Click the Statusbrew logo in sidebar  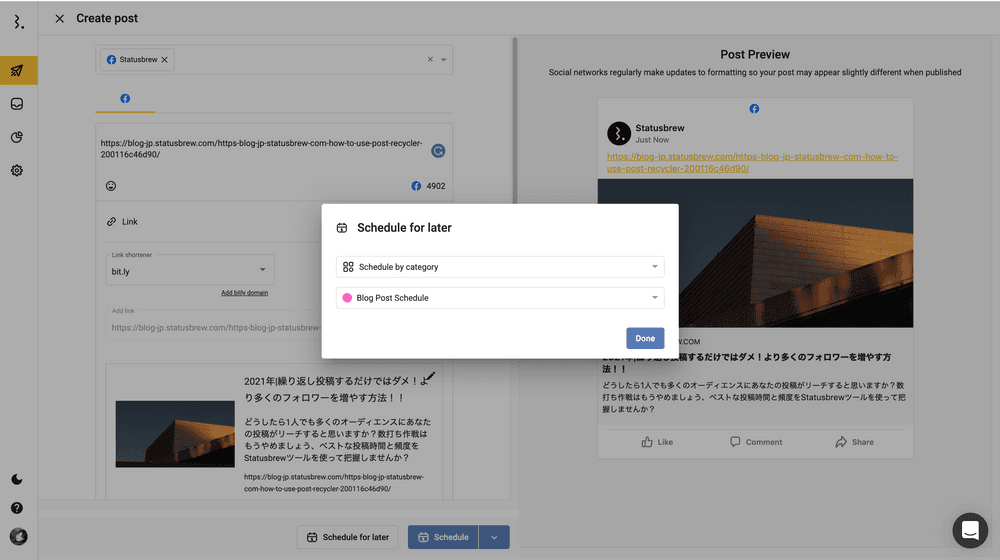click(18, 21)
